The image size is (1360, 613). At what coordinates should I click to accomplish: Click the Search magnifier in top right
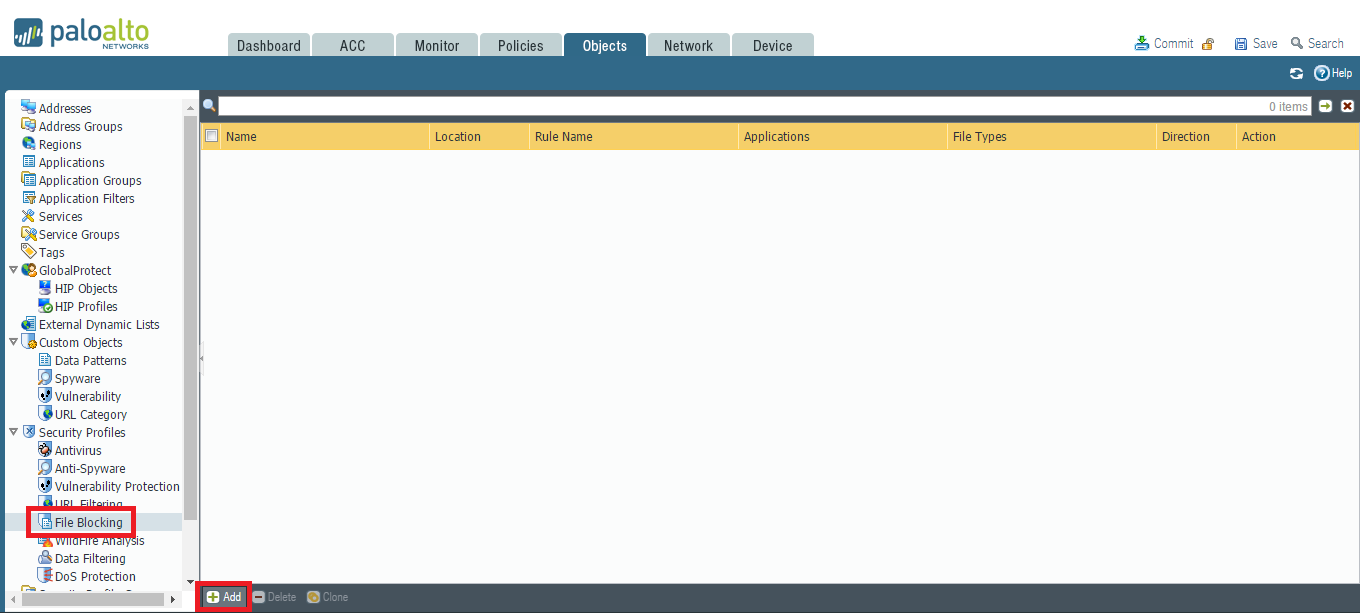click(1297, 43)
